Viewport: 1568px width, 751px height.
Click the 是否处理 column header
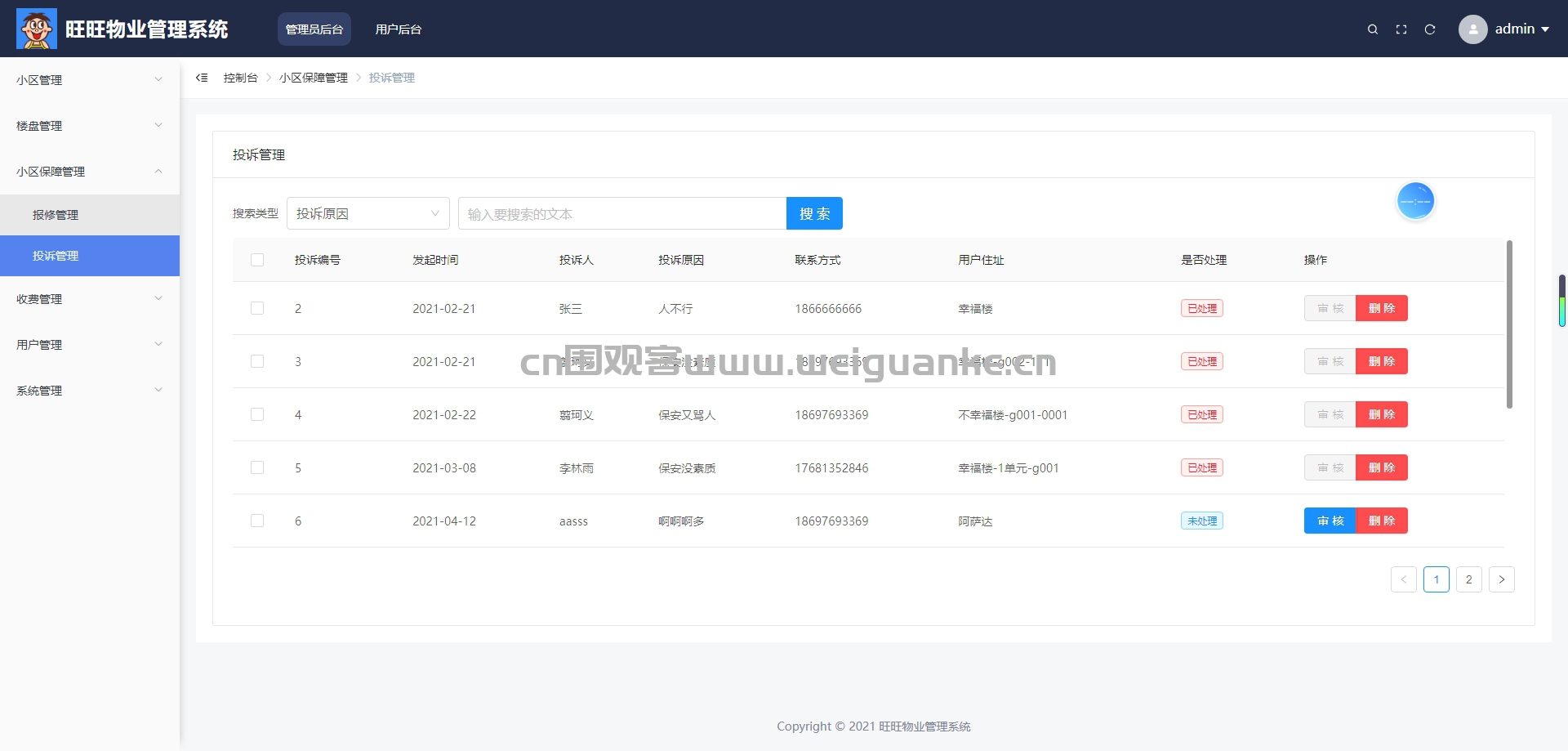click(1204, 260)
